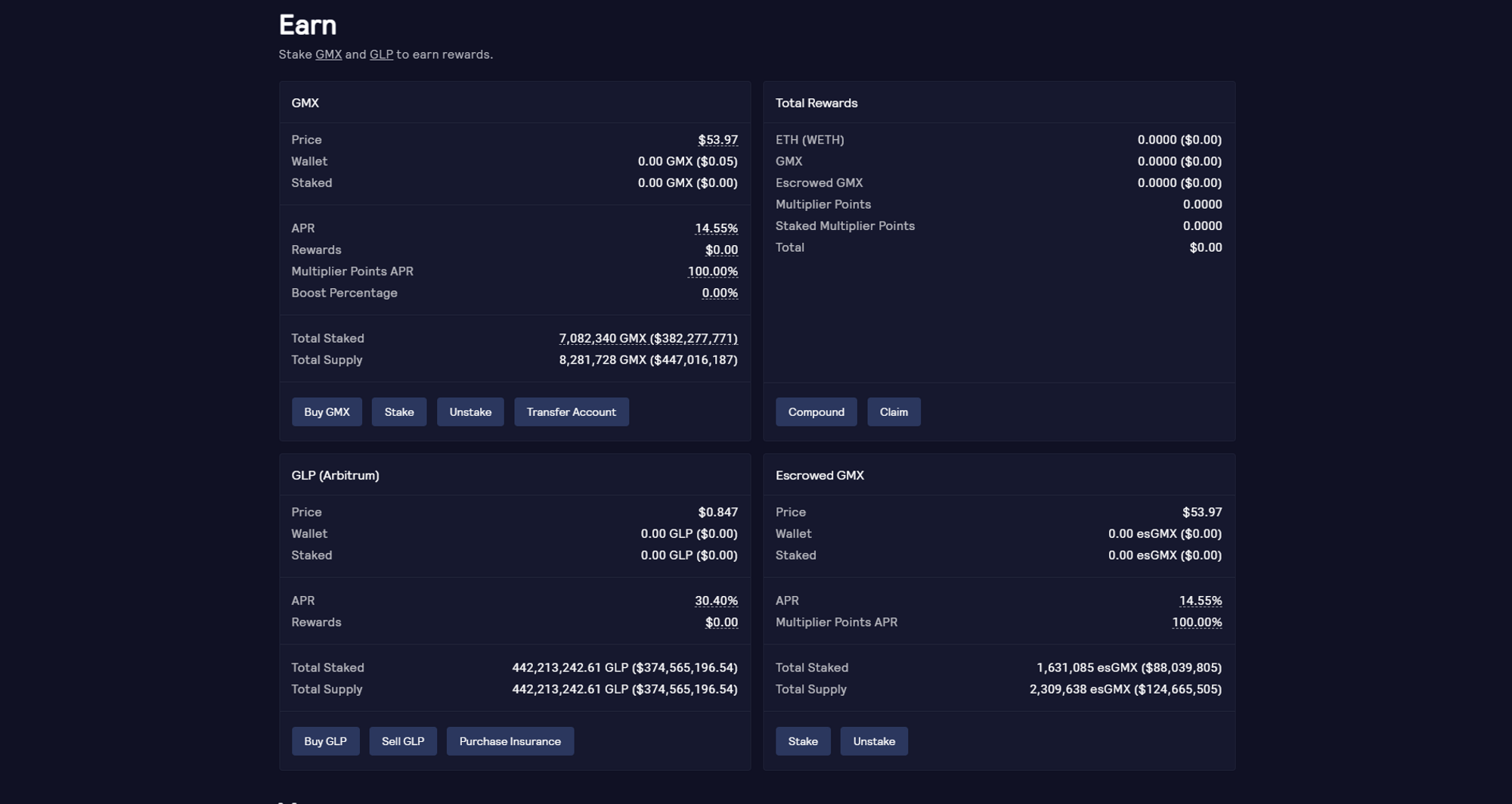Image resolution: width=1512 pixels, height=804 pixels.
Task: Click Escrowed GMX APR 14.55% value
Action: (x=1201, y=601)
